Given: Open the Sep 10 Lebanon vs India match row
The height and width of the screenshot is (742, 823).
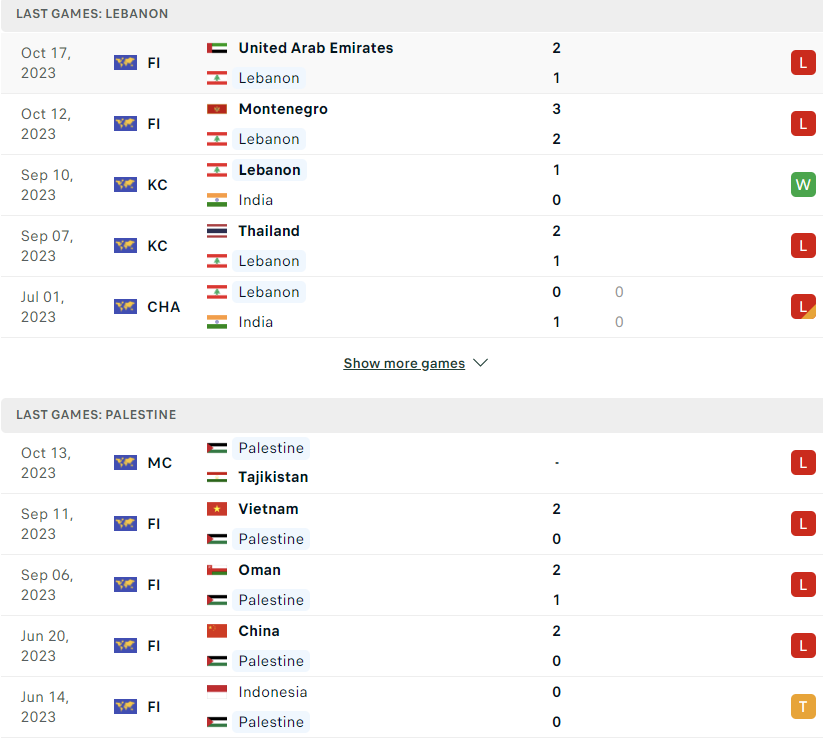Looking at the screenshot, I should tap(412, 185).
